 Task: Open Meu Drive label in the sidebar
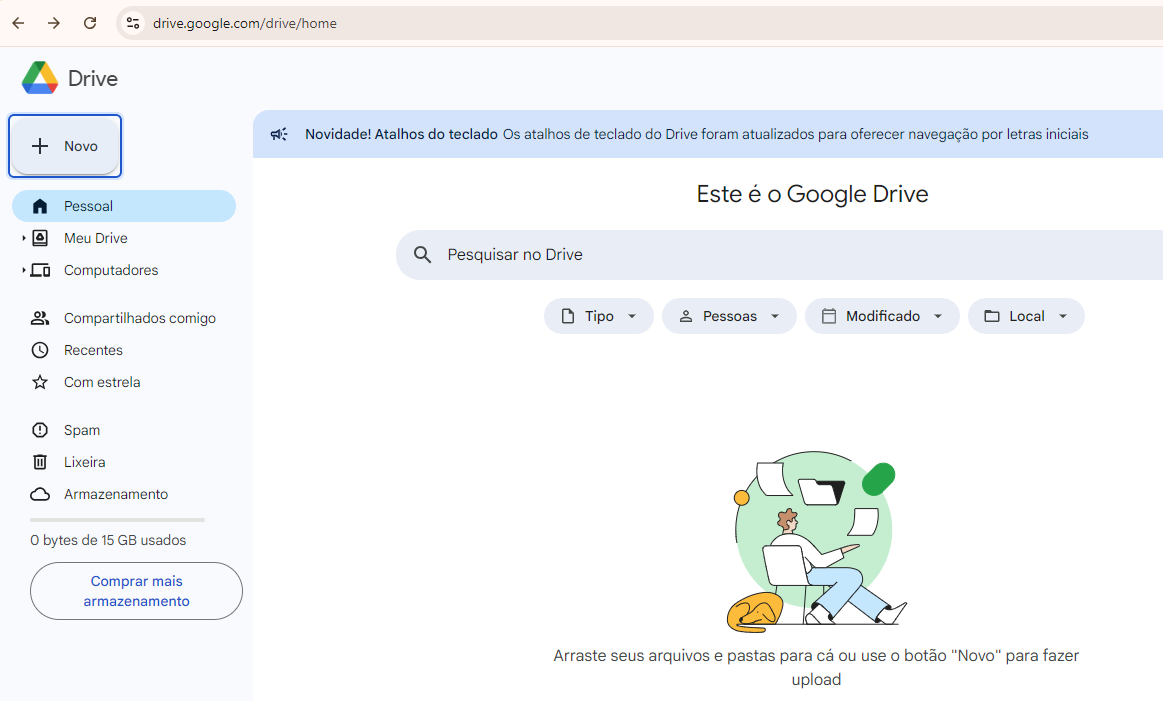96,238
